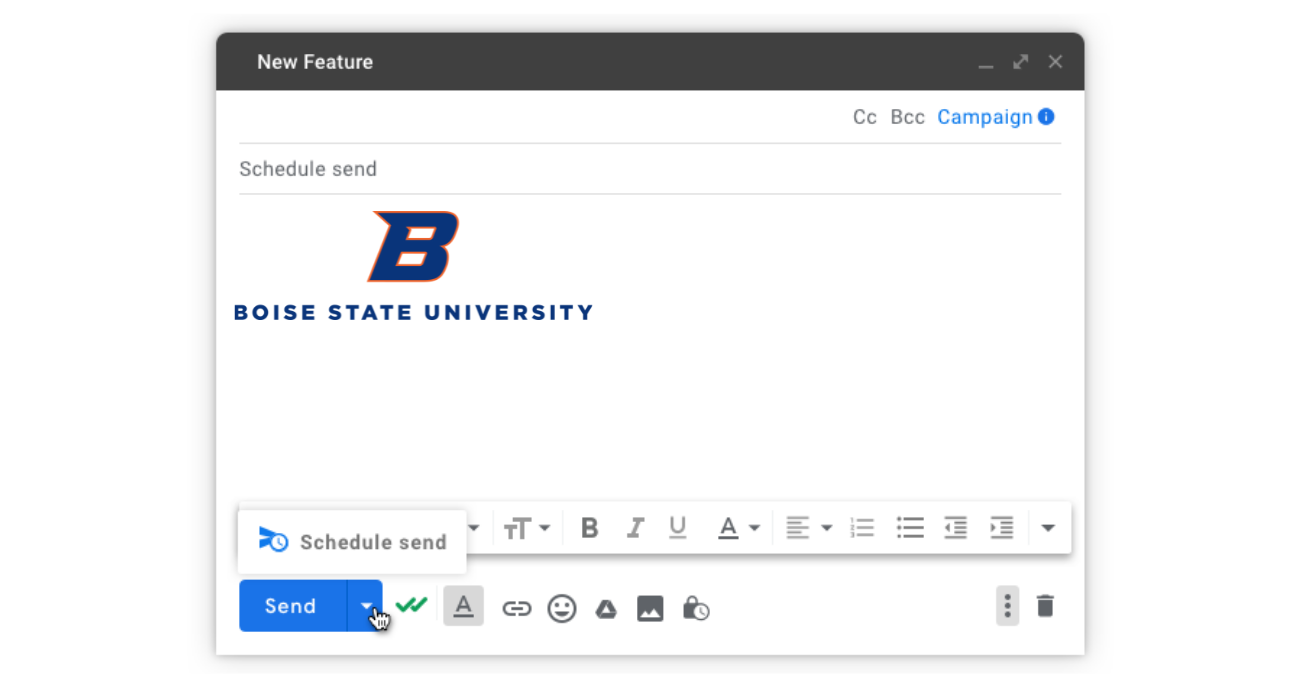Click the blue Send button
Screen dimensions: 1300x687
click(x=292, y=606)
